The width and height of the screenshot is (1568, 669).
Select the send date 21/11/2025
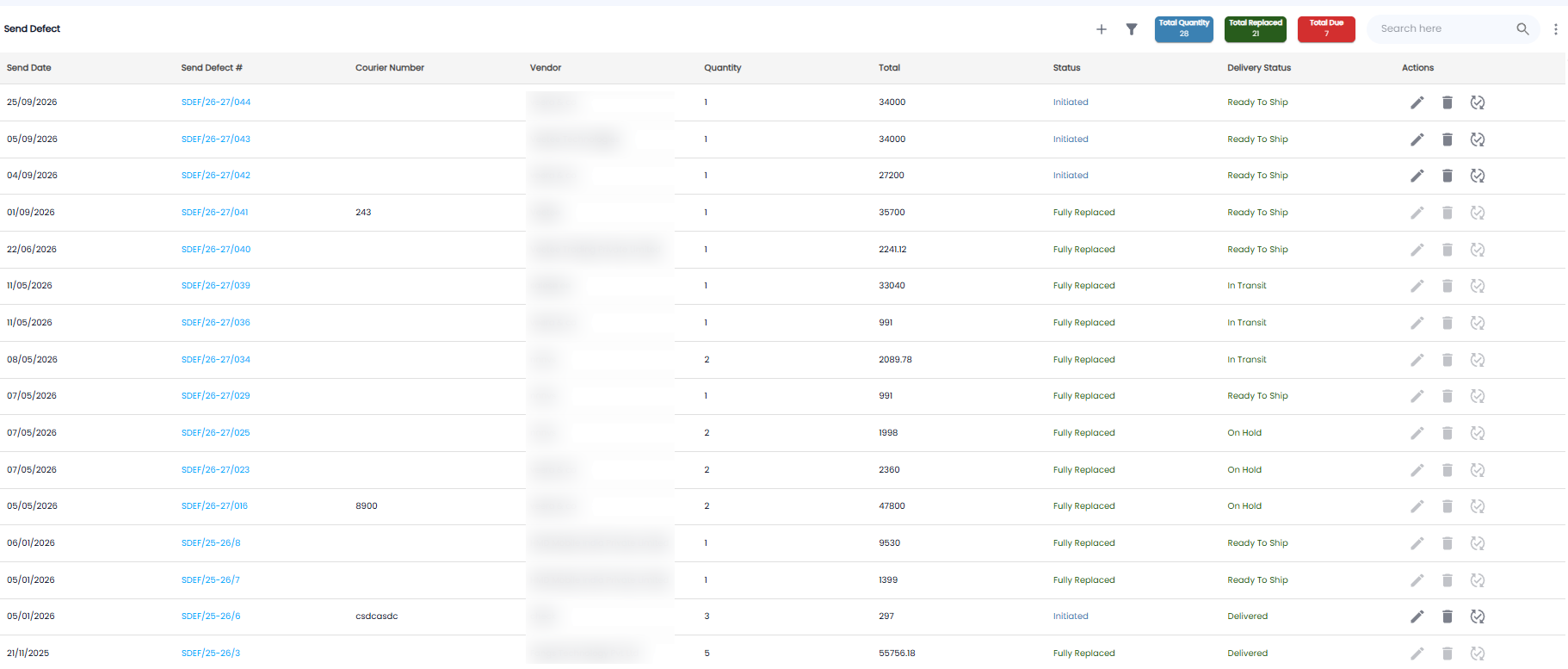pyautogui.click(x=28, y=654)
